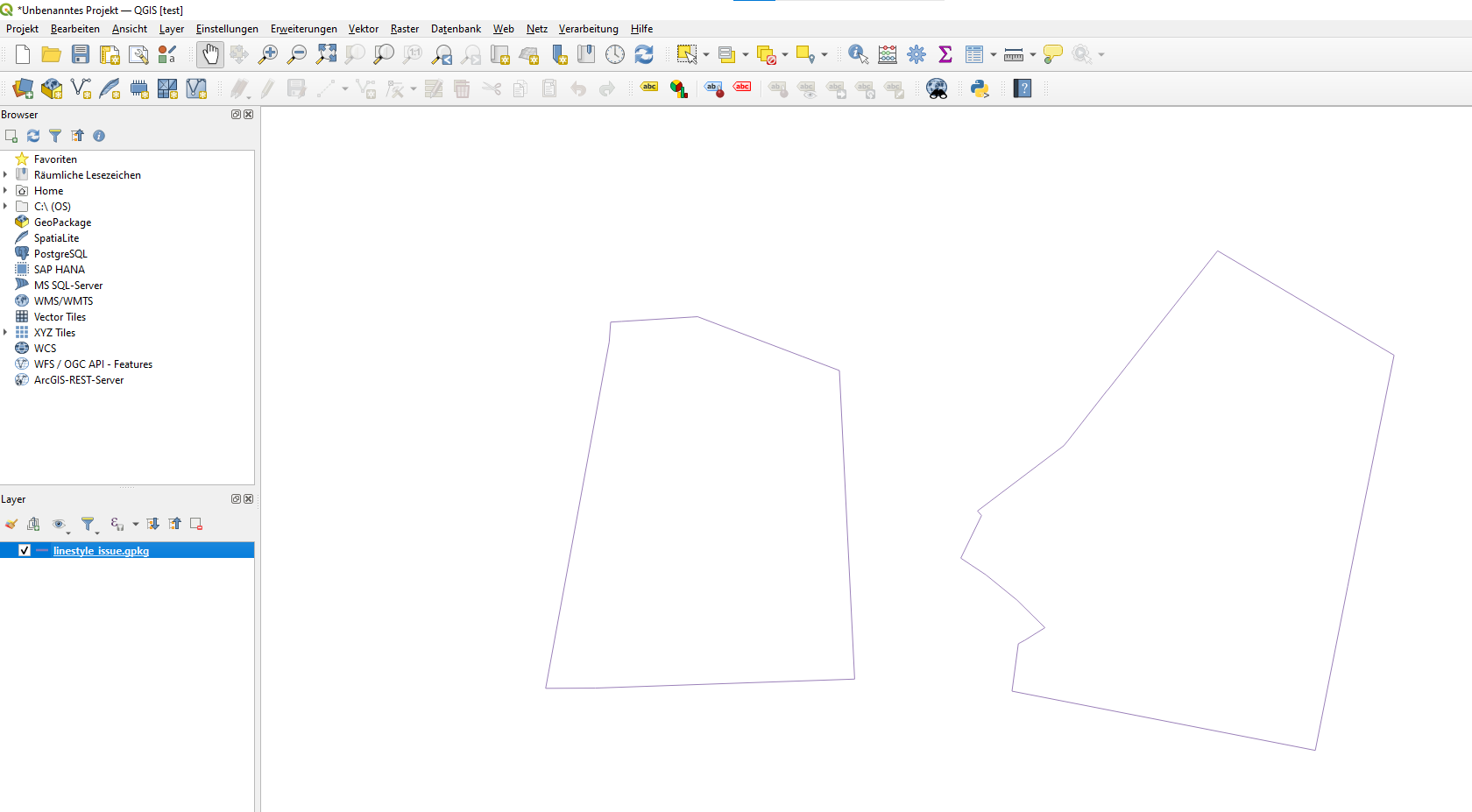The image size is (1472, 812).
Task: Toggle visibility of linestyle_issue.gpkg layer
Action: point(24,550)
